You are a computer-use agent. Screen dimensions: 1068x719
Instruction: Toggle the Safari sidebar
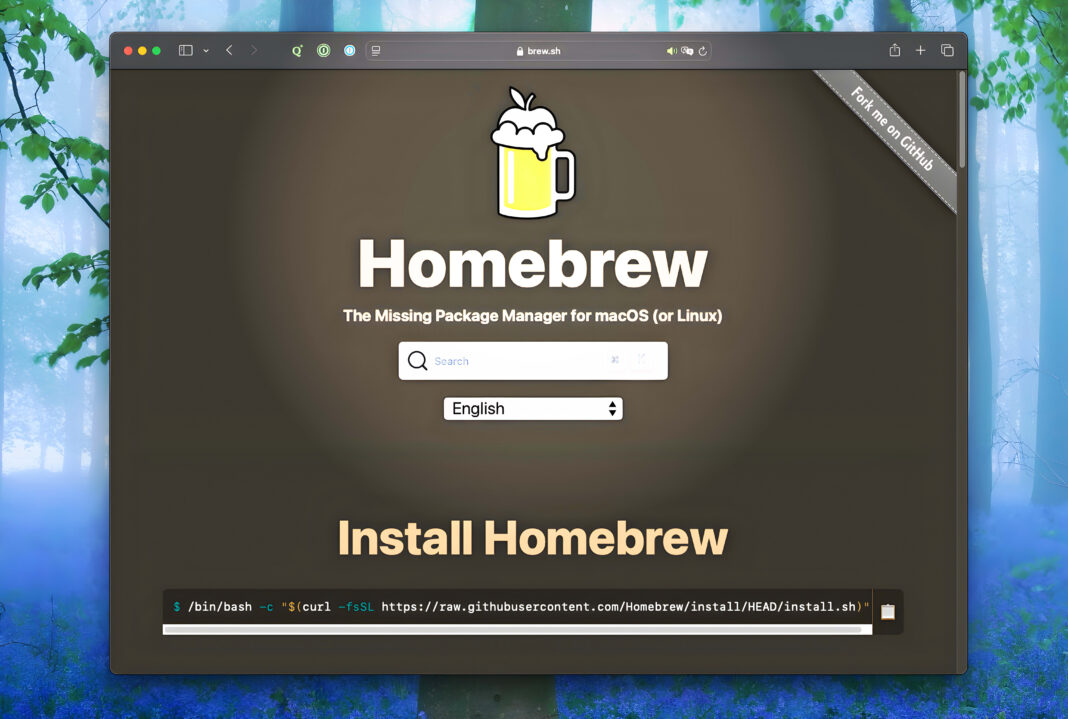click(185, 50)
